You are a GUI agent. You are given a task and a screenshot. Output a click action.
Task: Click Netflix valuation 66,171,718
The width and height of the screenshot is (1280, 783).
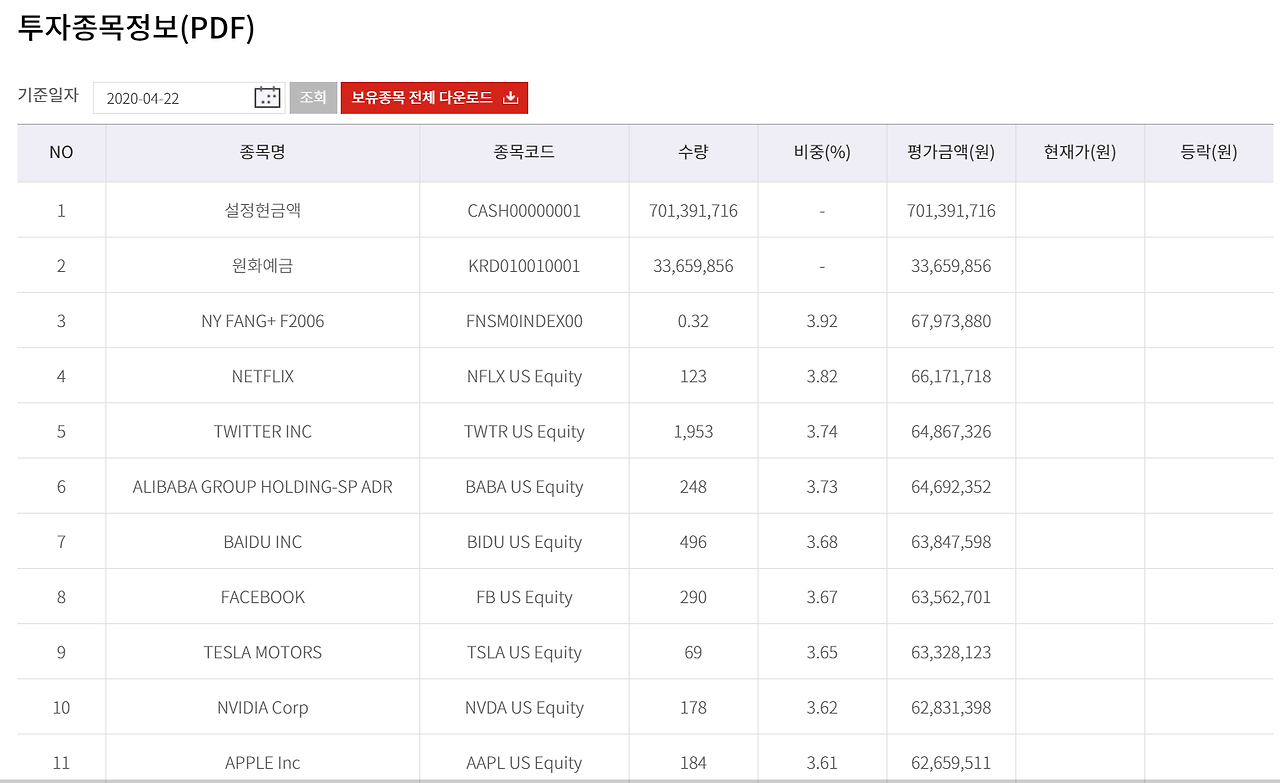point(951,377)
